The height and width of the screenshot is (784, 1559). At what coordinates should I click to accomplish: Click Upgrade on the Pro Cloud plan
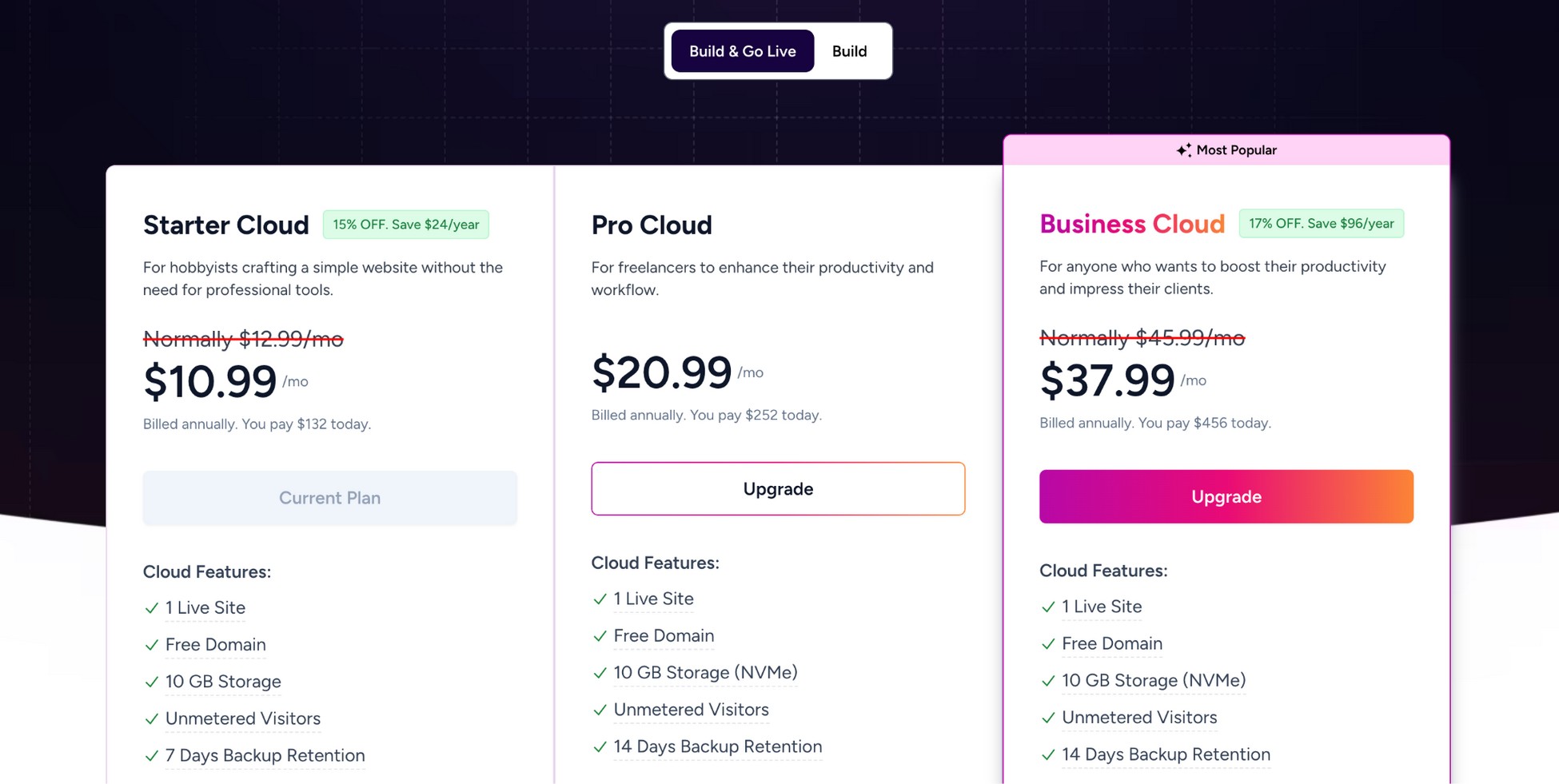pos(777,488)
